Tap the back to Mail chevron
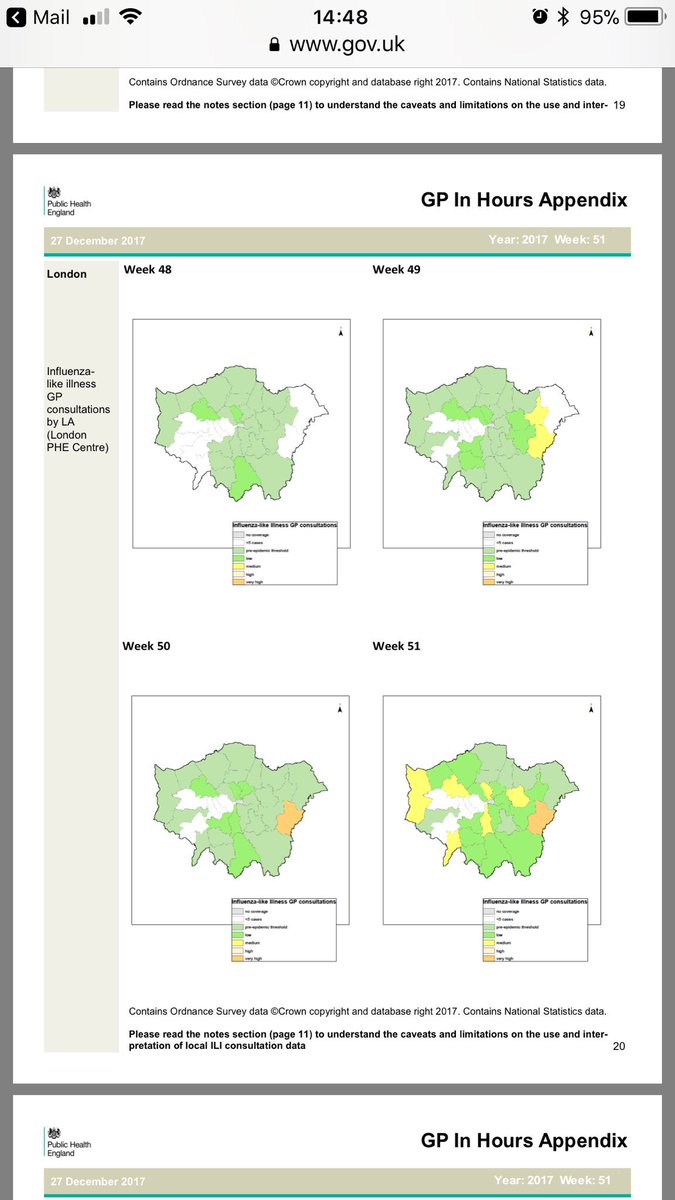Viewport: 675px width, 1200px height. (x=16, y=17)
